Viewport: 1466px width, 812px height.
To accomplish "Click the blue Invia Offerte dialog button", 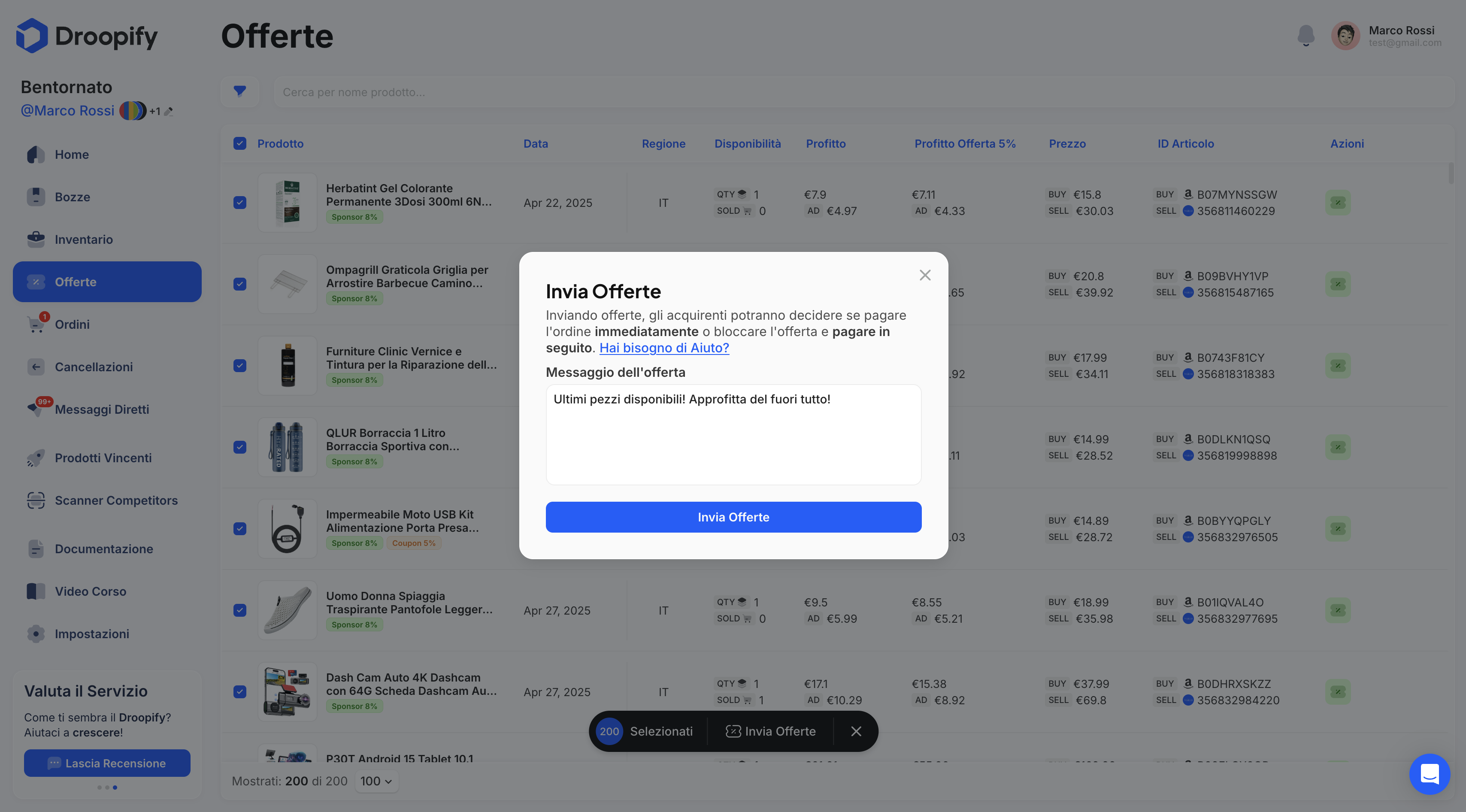I will coord(733,517).
